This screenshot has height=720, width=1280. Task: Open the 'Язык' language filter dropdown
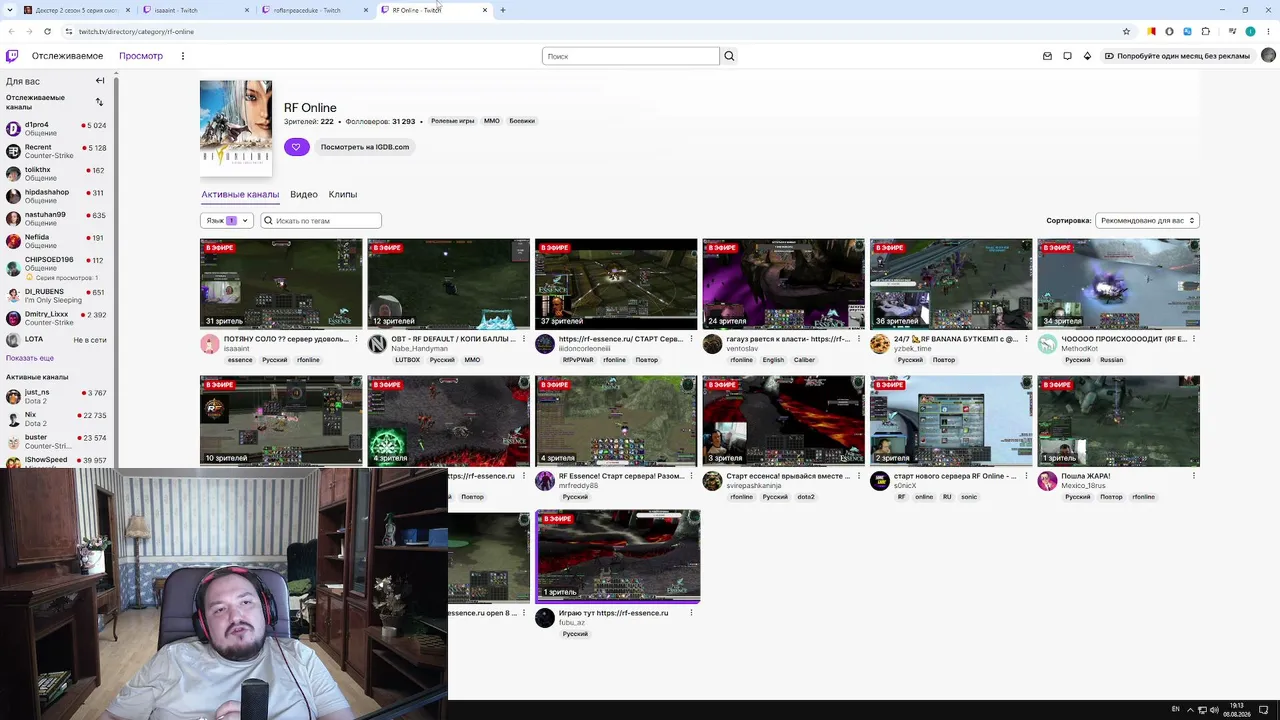point(226,220)
